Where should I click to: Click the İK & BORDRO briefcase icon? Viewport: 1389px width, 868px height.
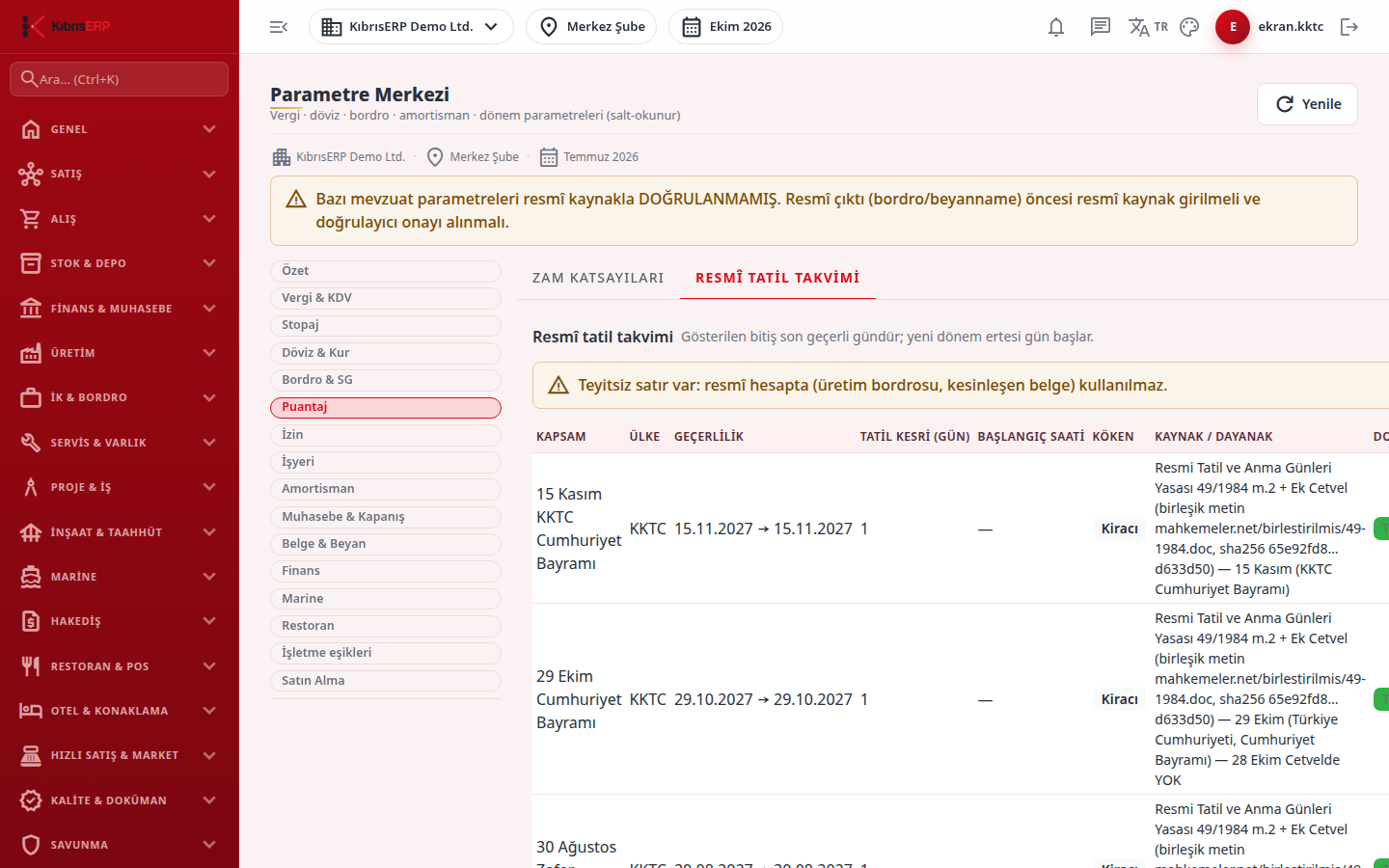[31, 397]
